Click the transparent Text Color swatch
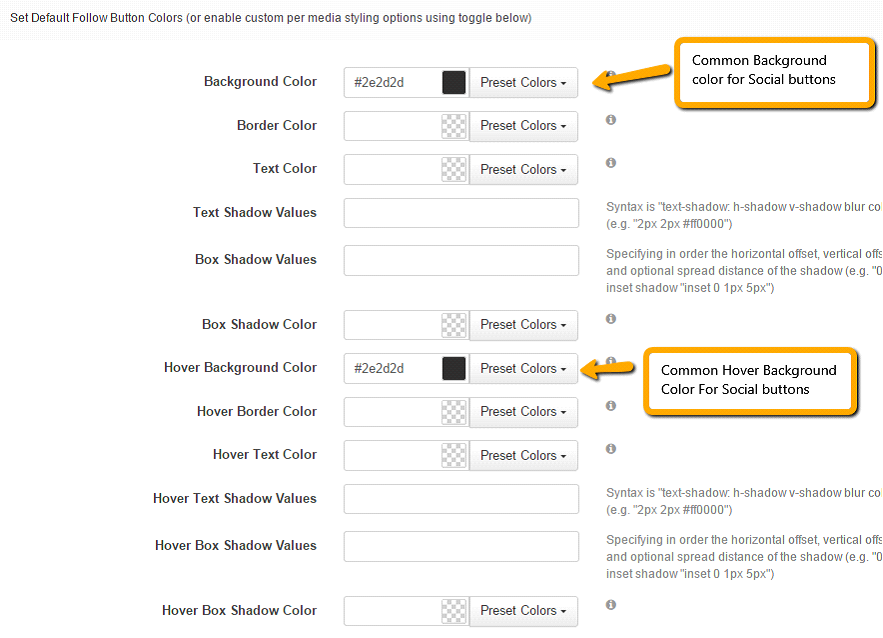Image resolution: width=883 pixels, height=638 pixels. click(x=454, y=169)
